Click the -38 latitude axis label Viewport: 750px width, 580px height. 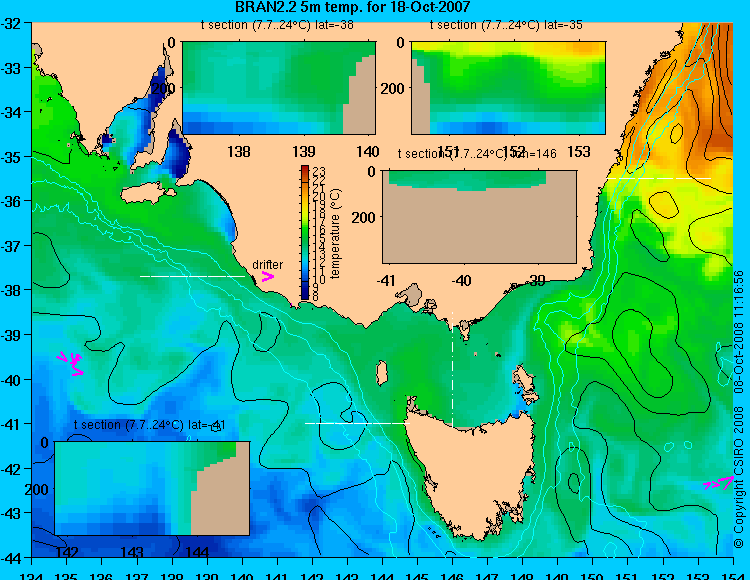pos(11,291)
